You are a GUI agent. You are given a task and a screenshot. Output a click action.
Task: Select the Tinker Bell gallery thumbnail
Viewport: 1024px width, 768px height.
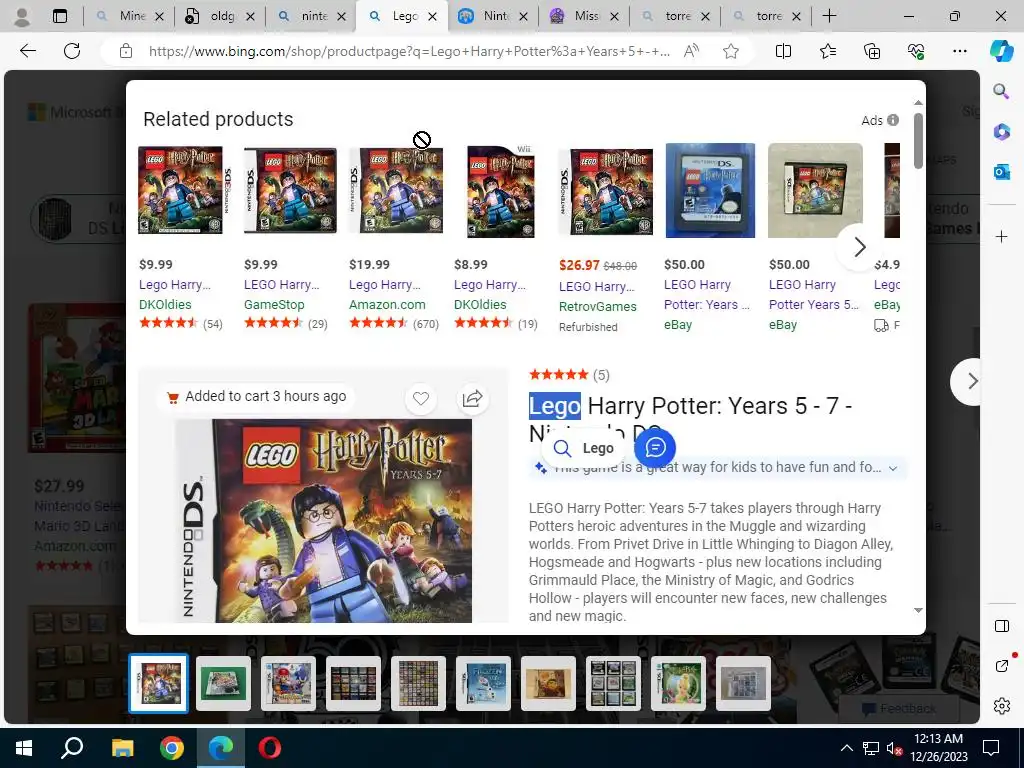678,683
